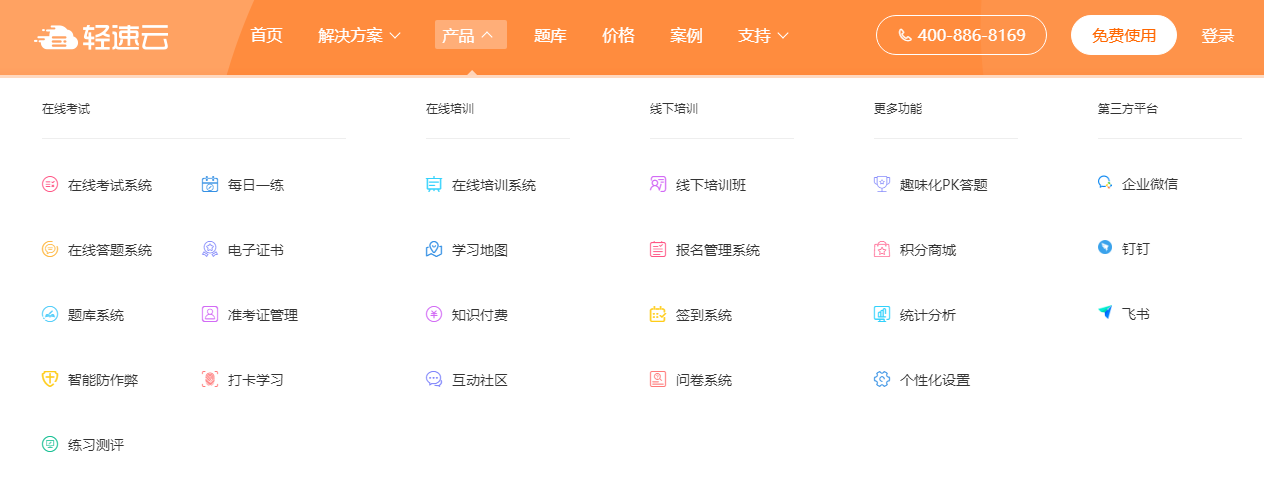This screenshot has width=1264, height=490.
Task: Click the 电子证书 medal icon
Action: click(210, 249)
